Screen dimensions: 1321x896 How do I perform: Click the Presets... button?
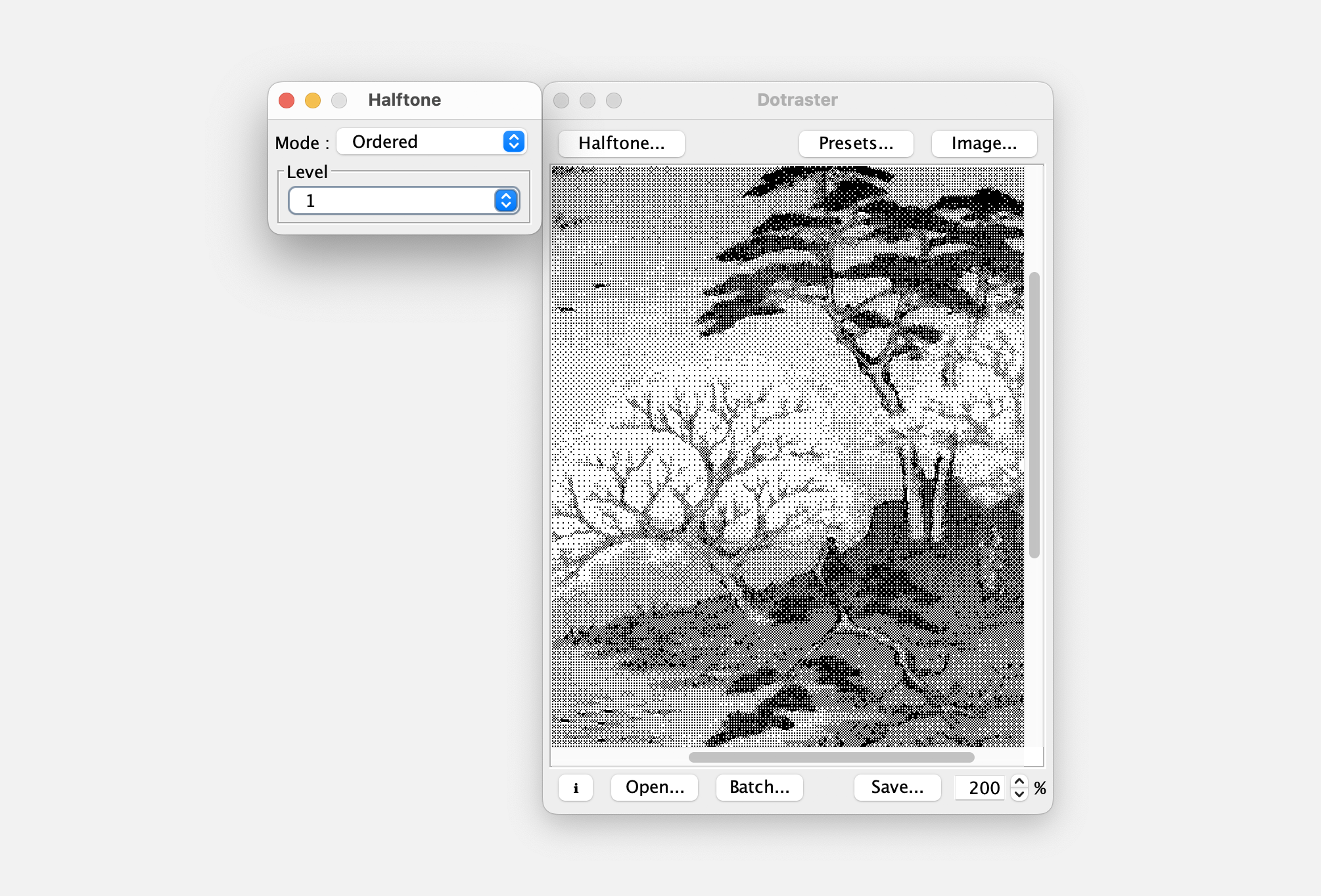click(x=856, y=143)
